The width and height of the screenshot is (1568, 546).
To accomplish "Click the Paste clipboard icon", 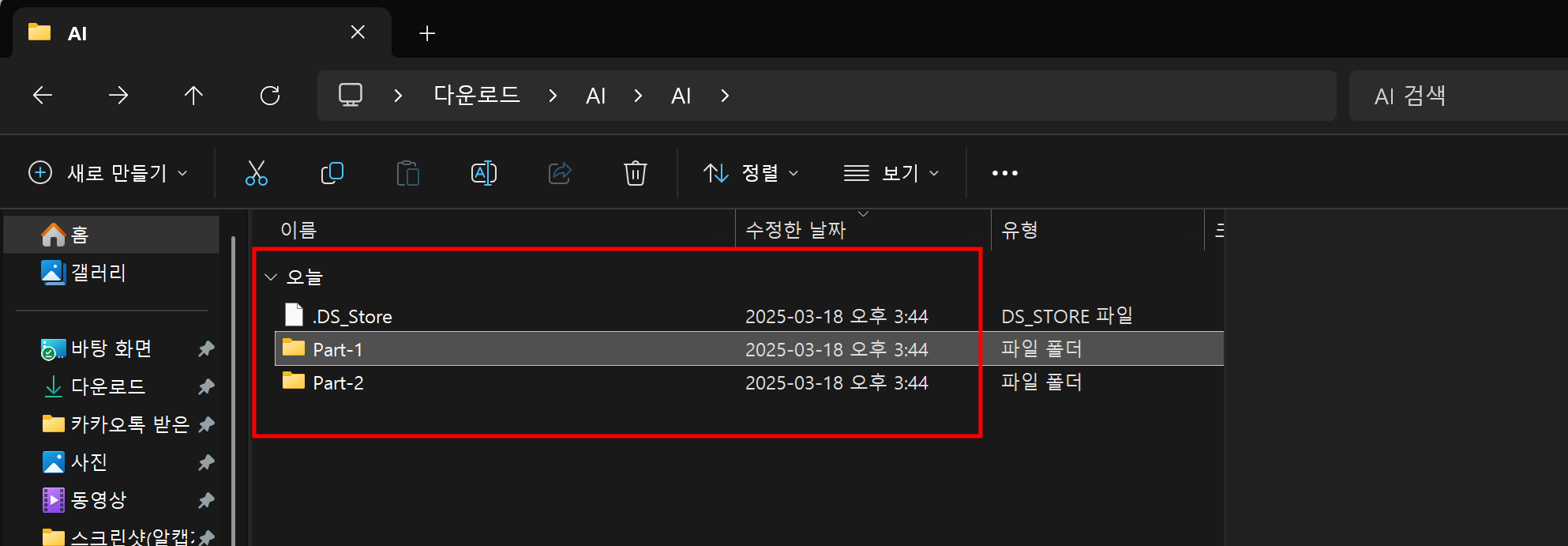I will 408,173.
